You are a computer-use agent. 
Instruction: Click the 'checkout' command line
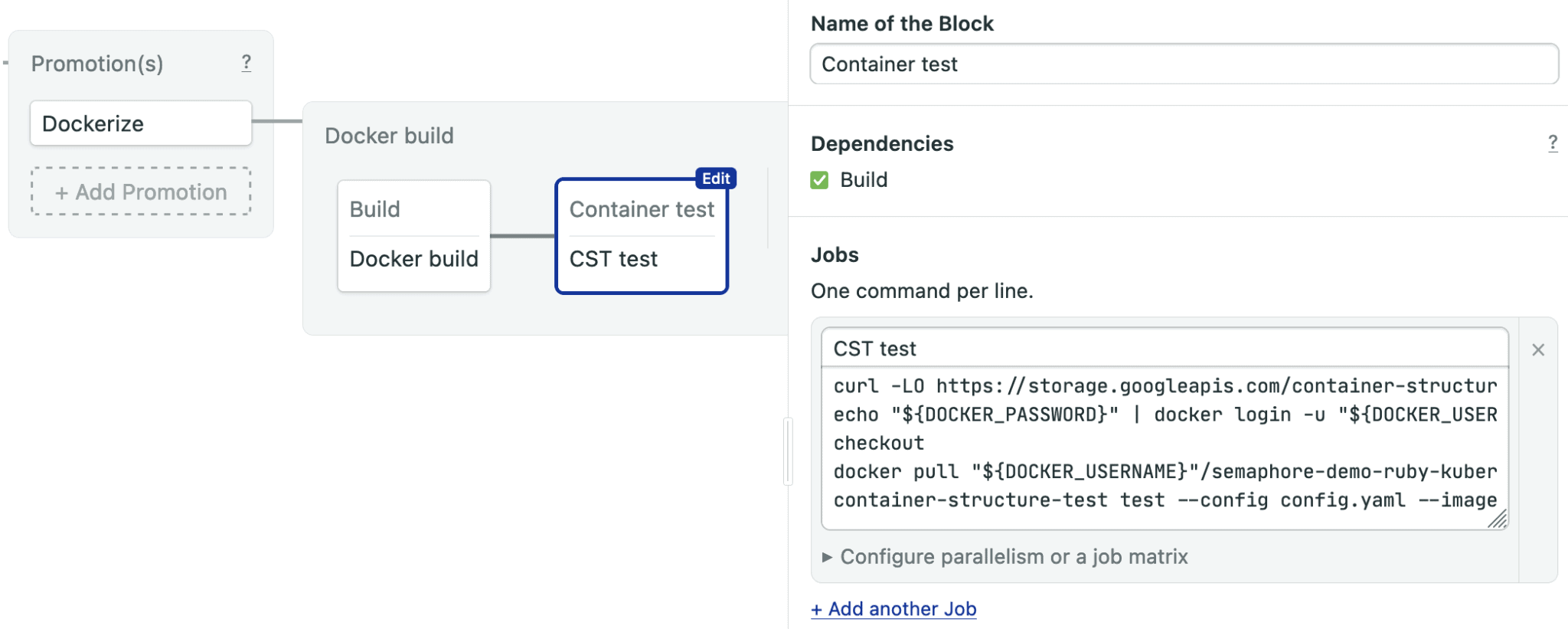[879, 443]
